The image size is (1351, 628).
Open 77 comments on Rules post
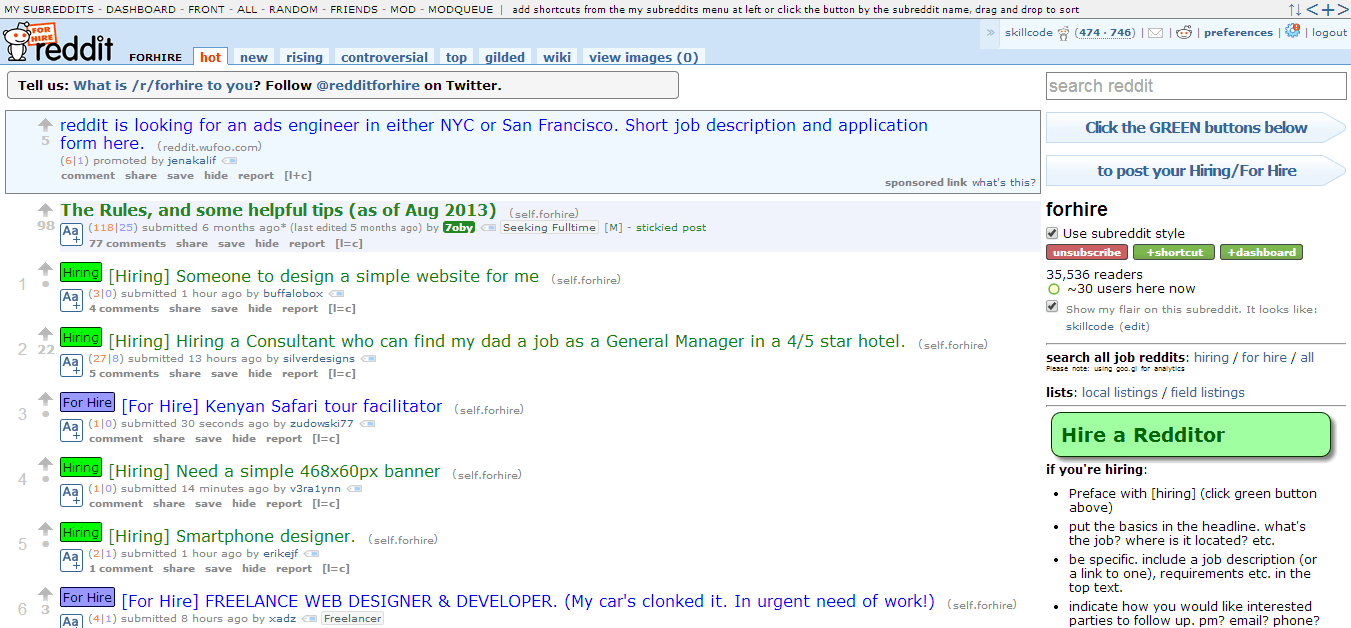[x=127, y=243]
